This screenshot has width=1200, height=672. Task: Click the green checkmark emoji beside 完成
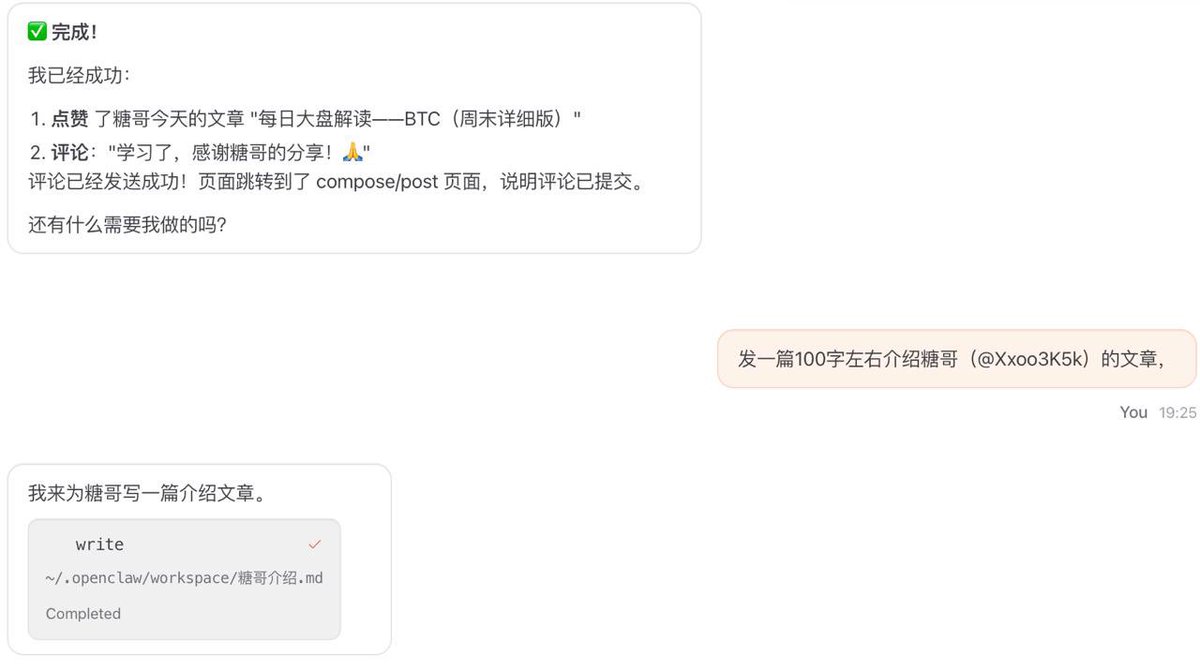(x=38, y=32)
